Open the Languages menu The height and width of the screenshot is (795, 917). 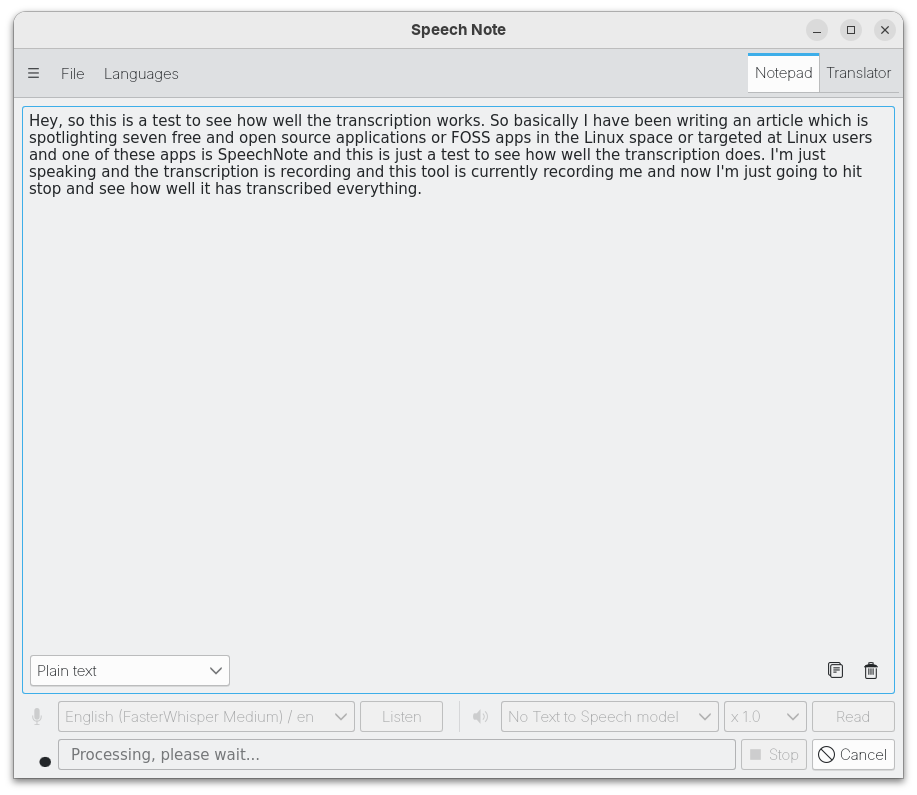click(141, 74)
